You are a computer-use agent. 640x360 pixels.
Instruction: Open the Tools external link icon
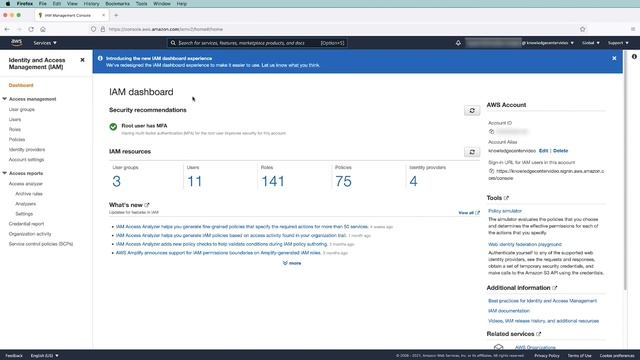(x=507, y=198)
